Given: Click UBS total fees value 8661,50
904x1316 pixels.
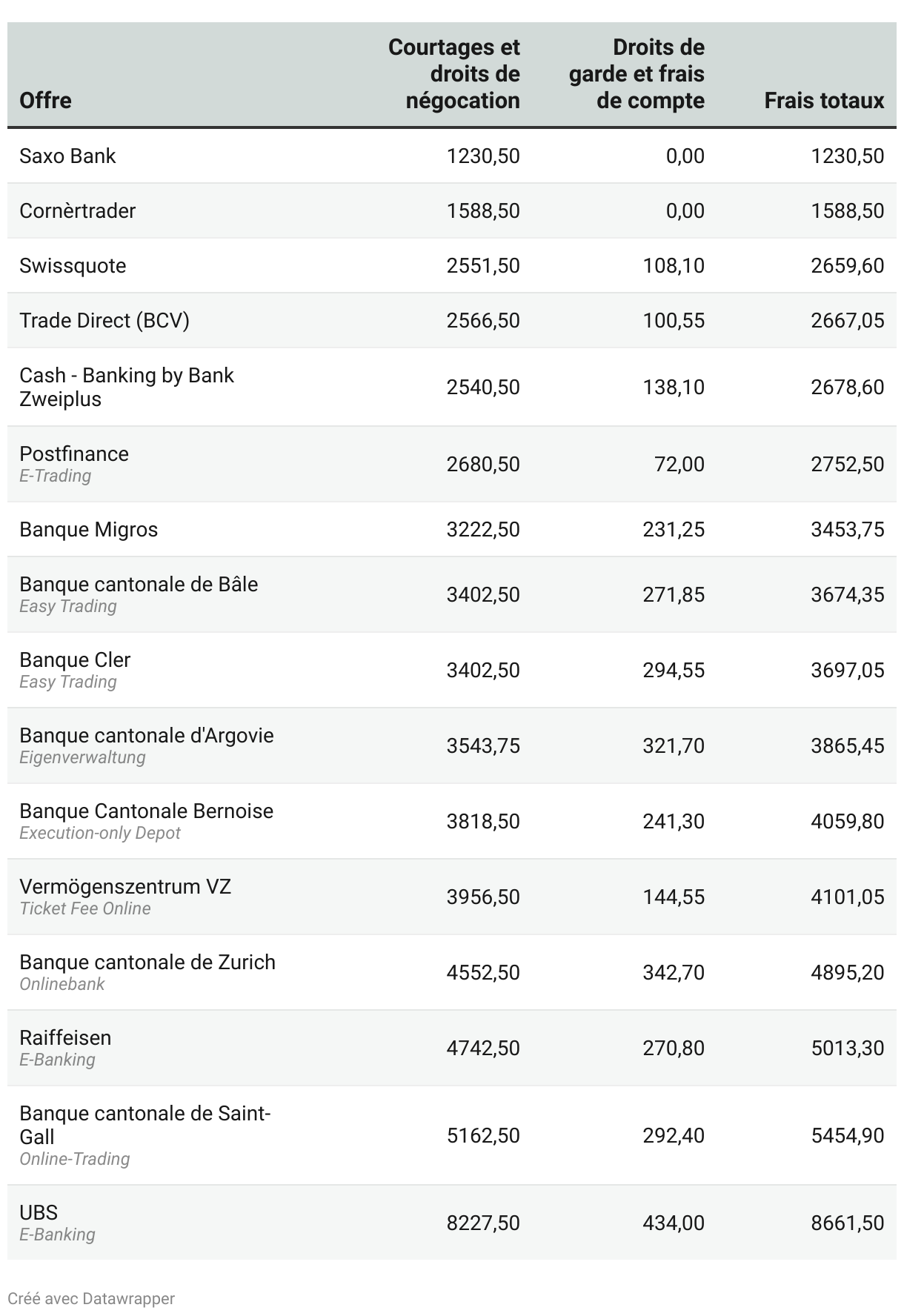Looking at the screenshot, I should (x=847, y=1223).
